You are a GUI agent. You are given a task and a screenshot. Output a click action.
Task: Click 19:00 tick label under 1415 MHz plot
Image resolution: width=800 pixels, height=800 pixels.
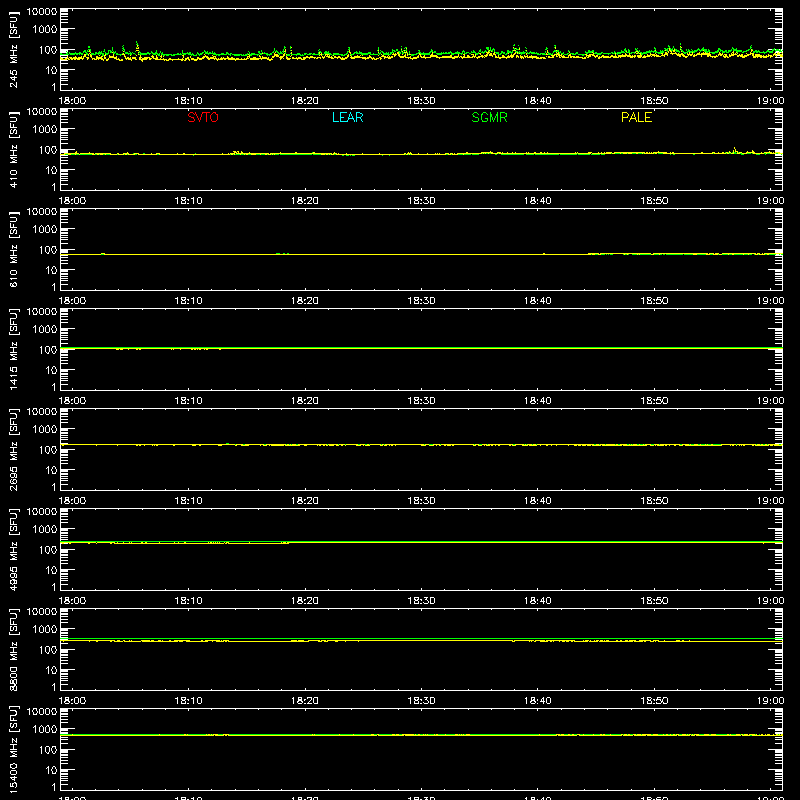(770, 401)
